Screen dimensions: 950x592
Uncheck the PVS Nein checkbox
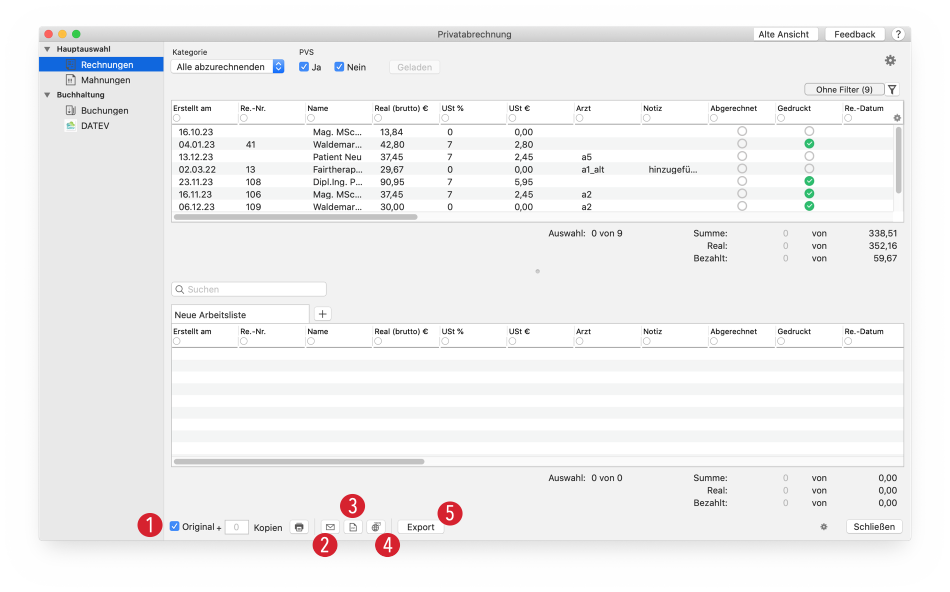pyautogui.click(x=339, y=67)
